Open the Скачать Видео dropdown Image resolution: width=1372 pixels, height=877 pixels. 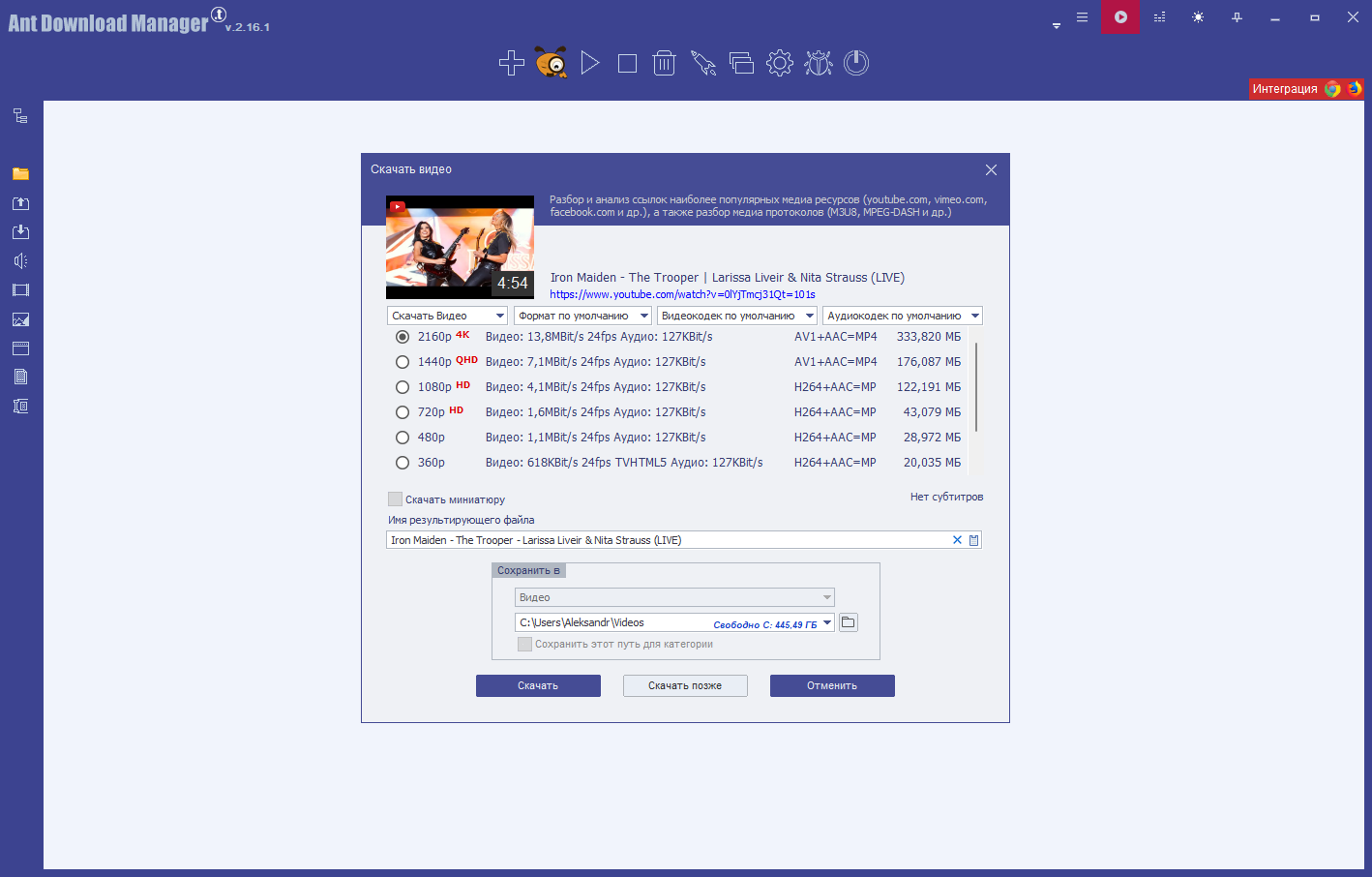[447, 316]
